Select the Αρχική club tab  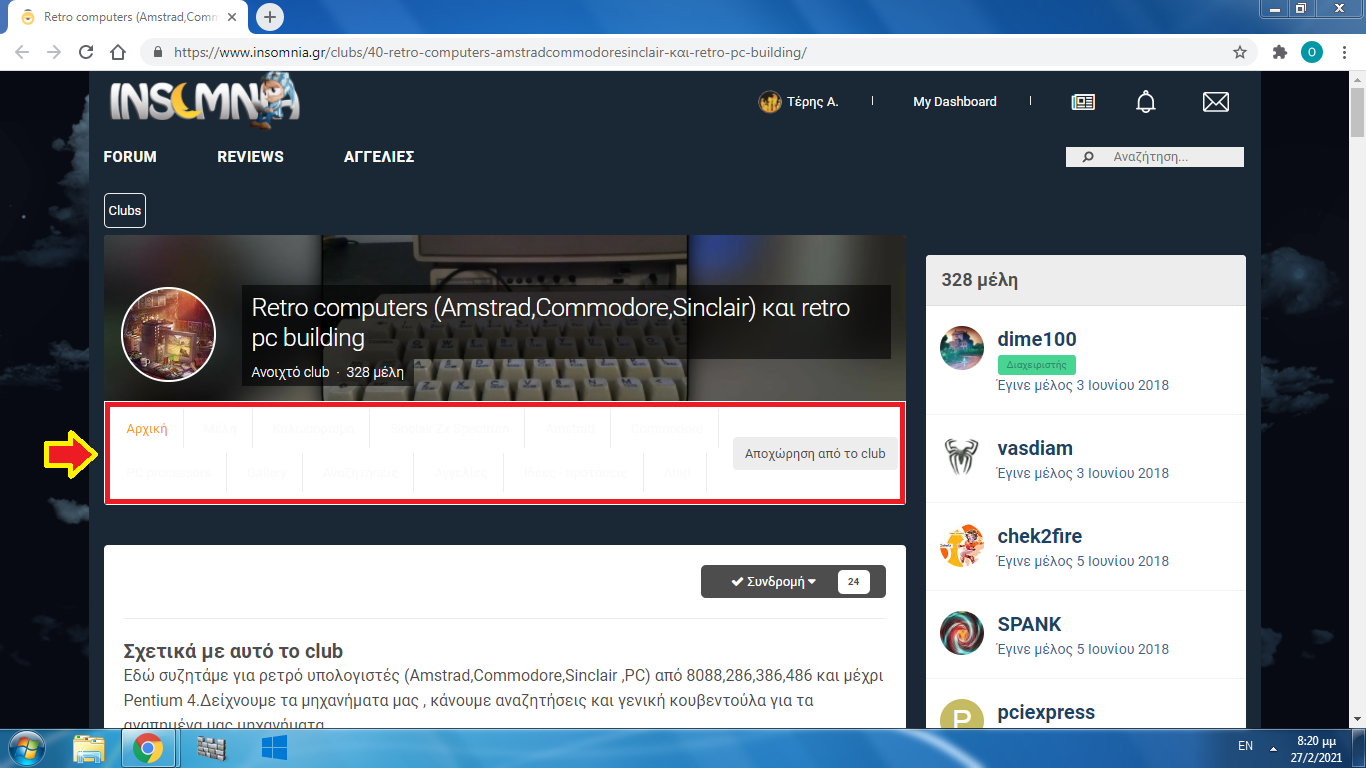[147, 428]
